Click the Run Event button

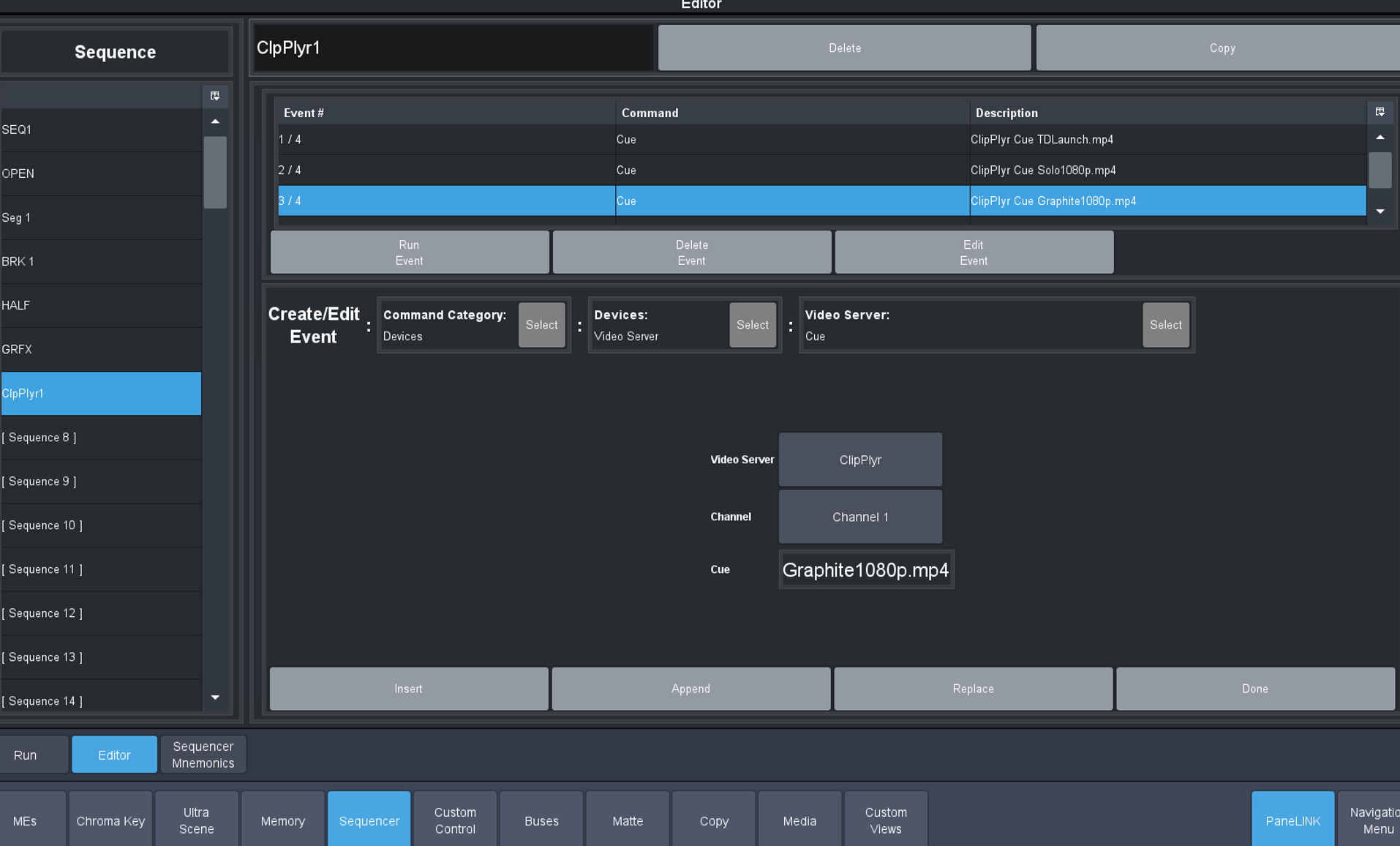coord(409,252)
